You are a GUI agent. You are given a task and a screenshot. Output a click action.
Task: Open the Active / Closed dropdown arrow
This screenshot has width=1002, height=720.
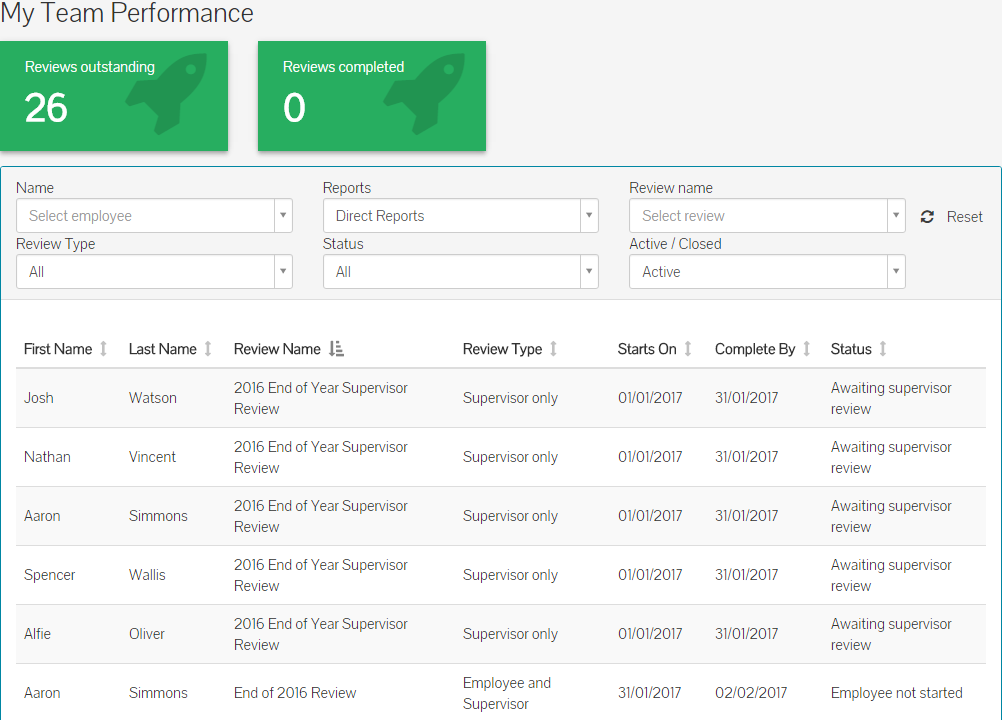point(896,272)
